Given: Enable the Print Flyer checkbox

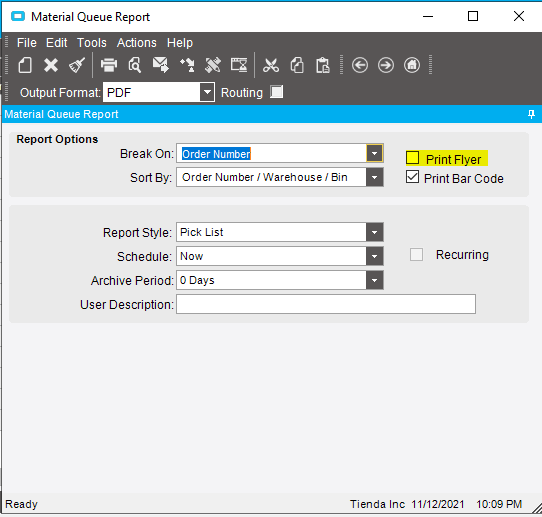Looking at the screenshot, I should (412, 158).
